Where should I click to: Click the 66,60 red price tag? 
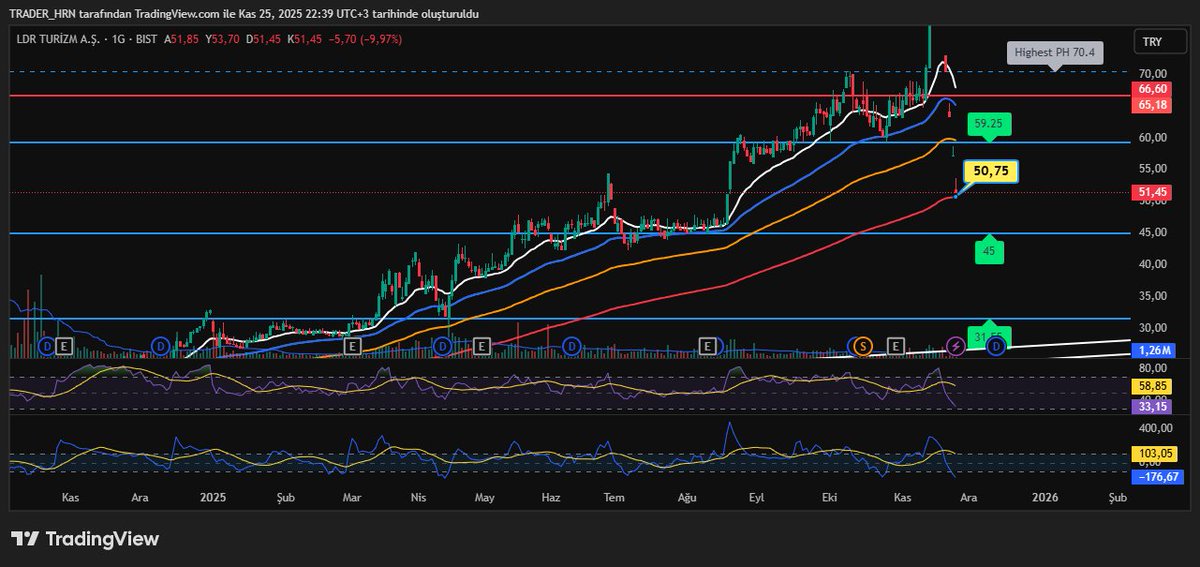1151,89
